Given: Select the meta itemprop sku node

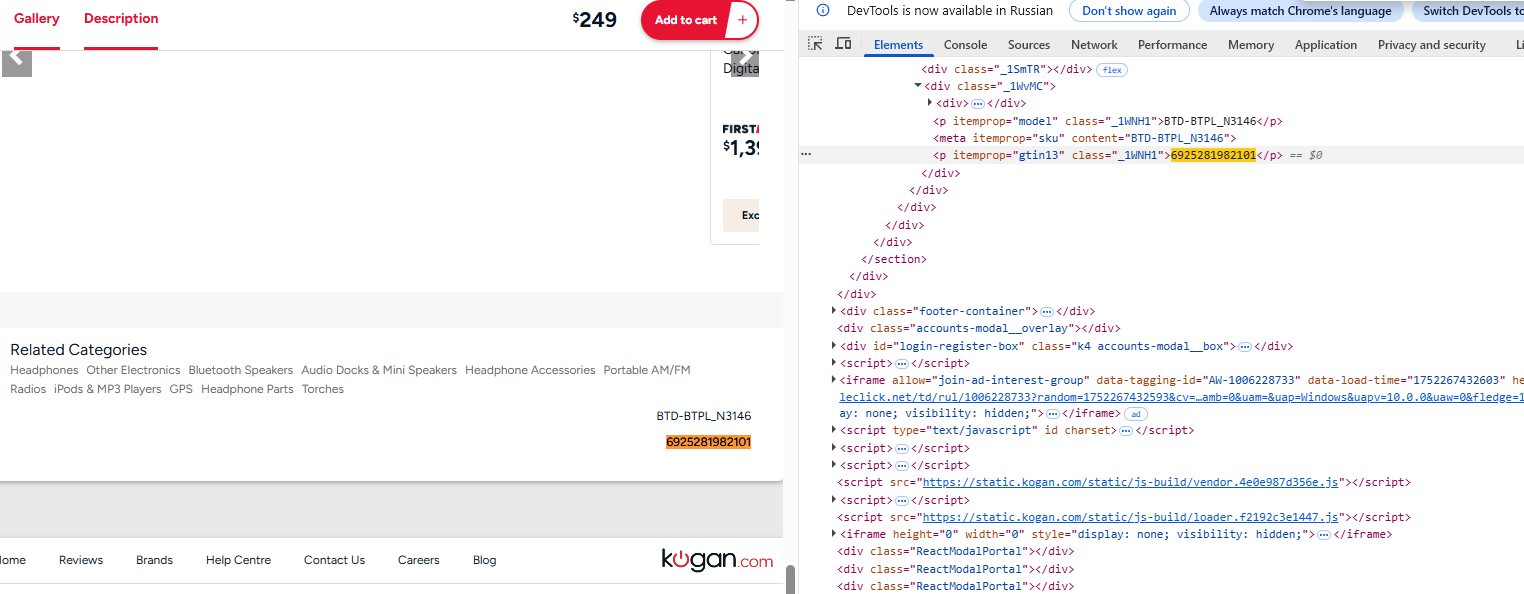Looking at the screenshot, I should [x=1085, y=138].
